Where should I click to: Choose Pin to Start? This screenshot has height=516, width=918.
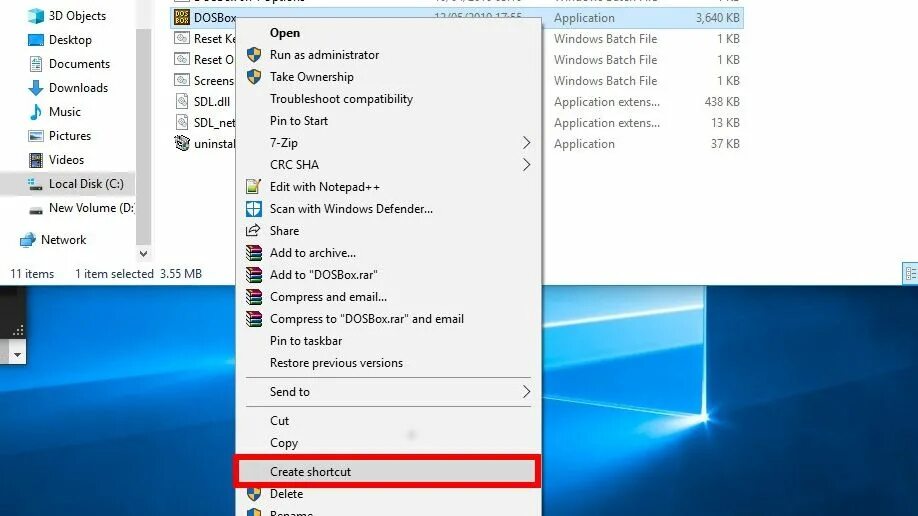click(x=299, y=121)
